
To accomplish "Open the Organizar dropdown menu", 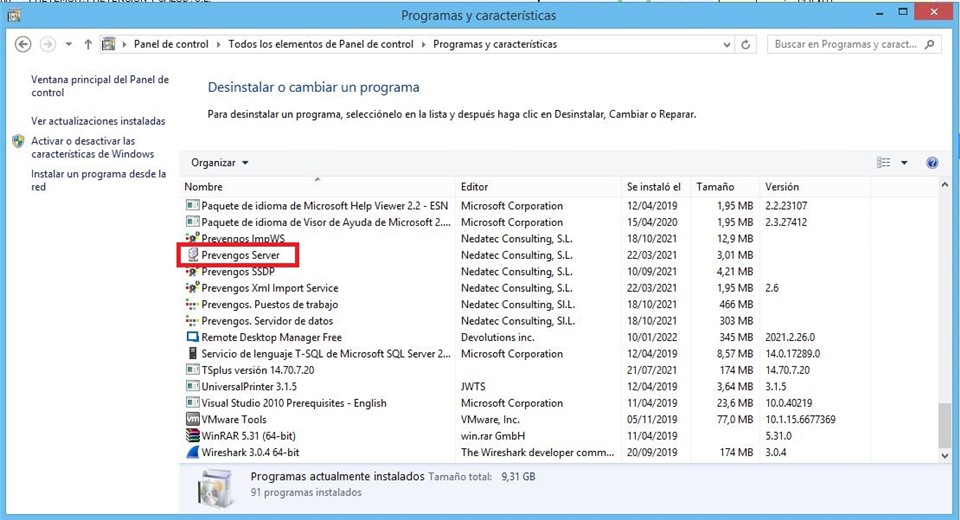I will [x=219, y=163].
